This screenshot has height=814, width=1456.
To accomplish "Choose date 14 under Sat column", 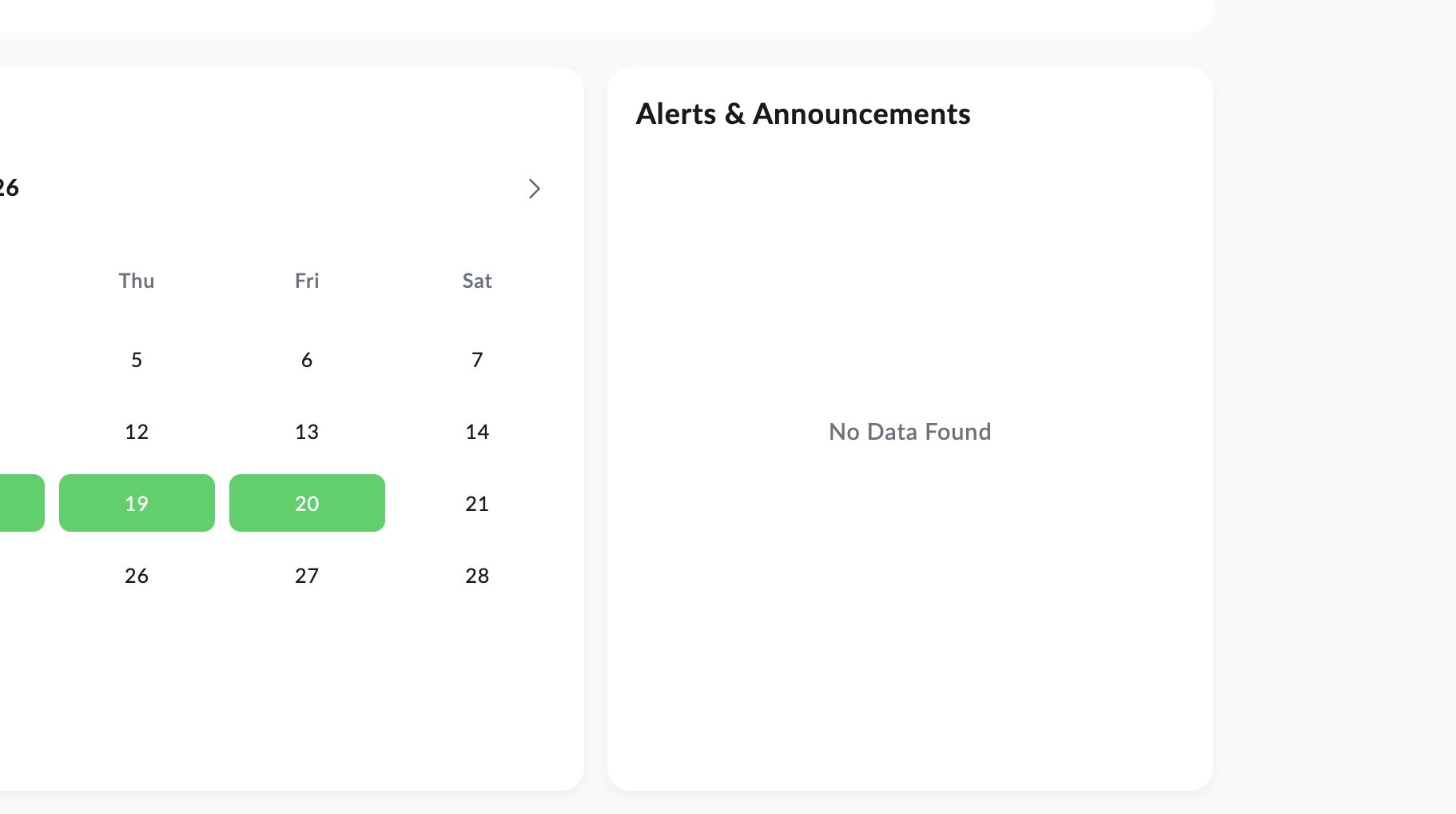I will [477, 431].
